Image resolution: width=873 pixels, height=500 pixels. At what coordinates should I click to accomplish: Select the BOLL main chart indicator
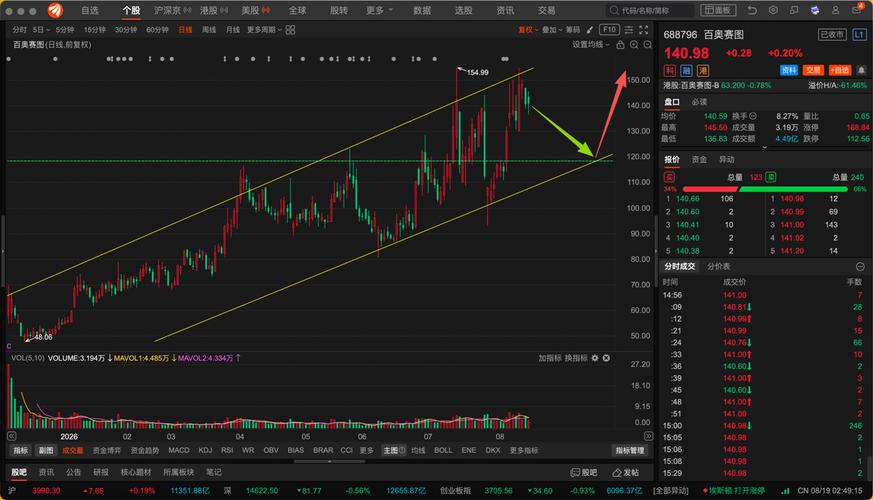coord(443,450)
